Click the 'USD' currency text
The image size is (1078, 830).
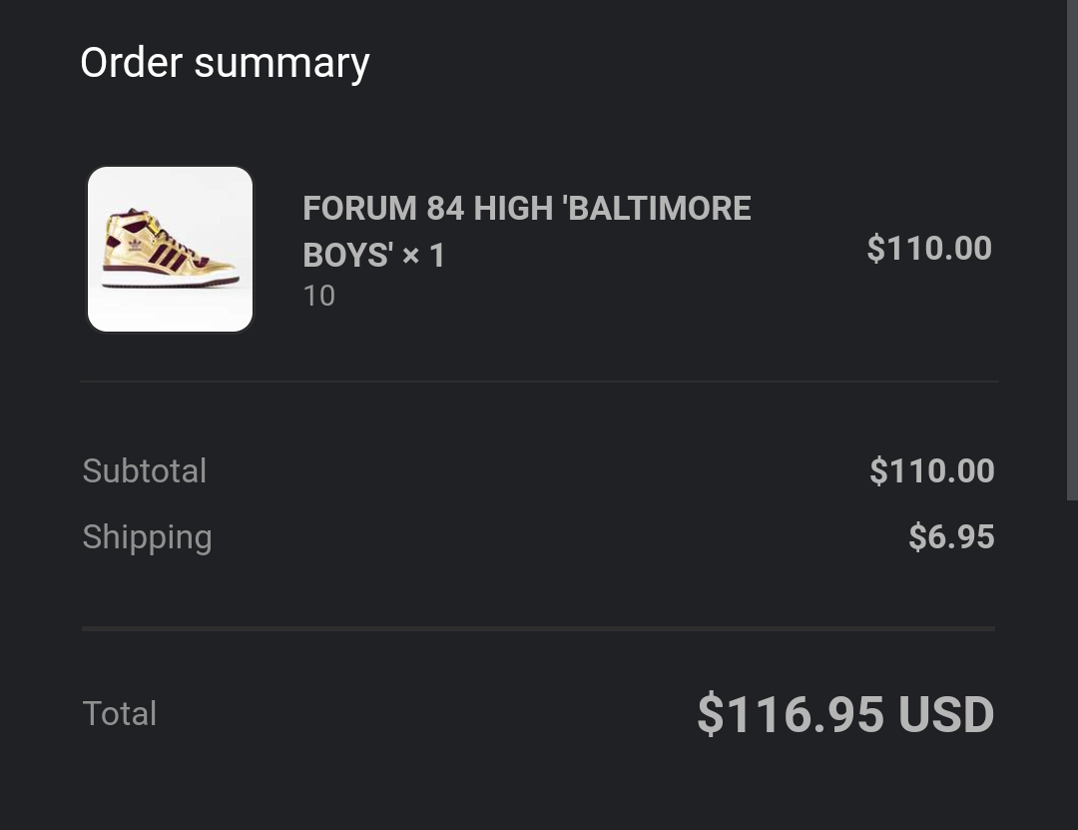[946, 715]
